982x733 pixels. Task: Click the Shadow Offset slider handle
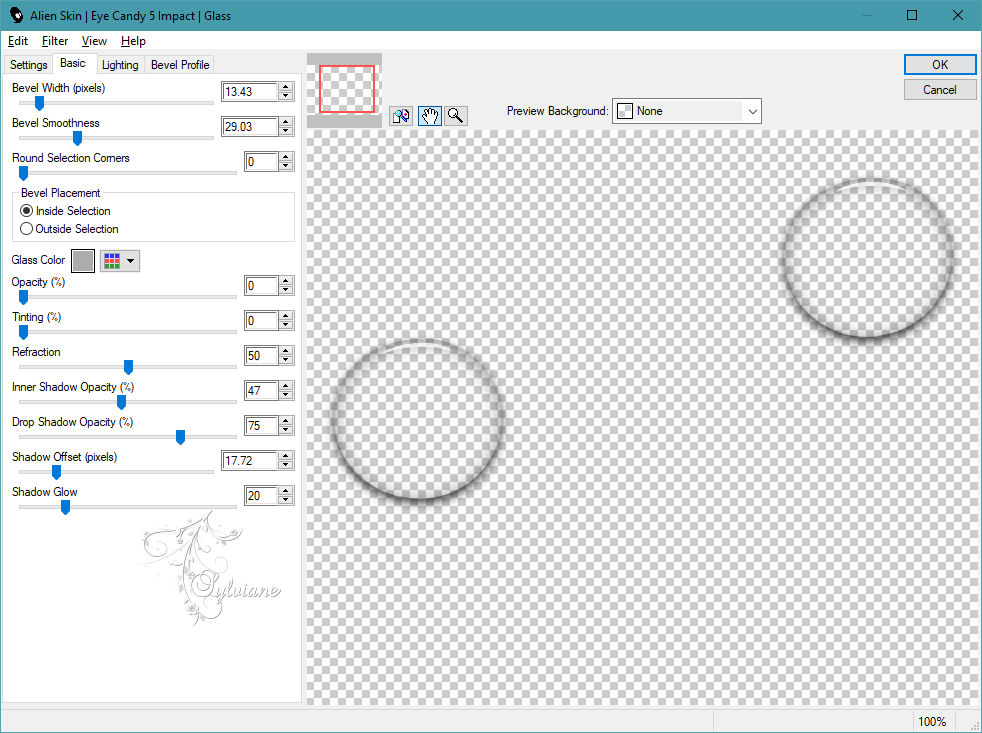[x=56, y=472]
